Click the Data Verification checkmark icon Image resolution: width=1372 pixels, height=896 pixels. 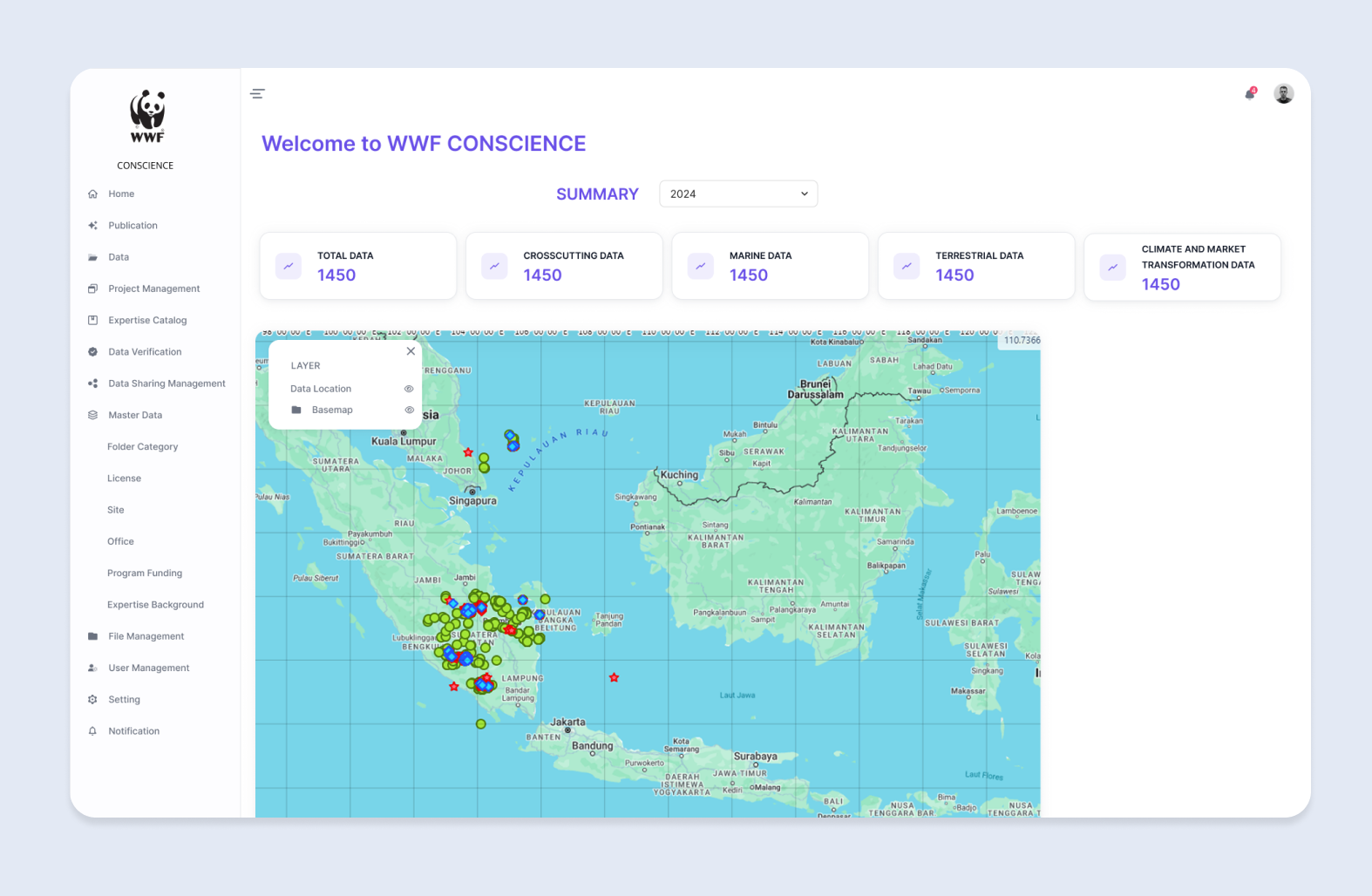(x=92, y=352)
